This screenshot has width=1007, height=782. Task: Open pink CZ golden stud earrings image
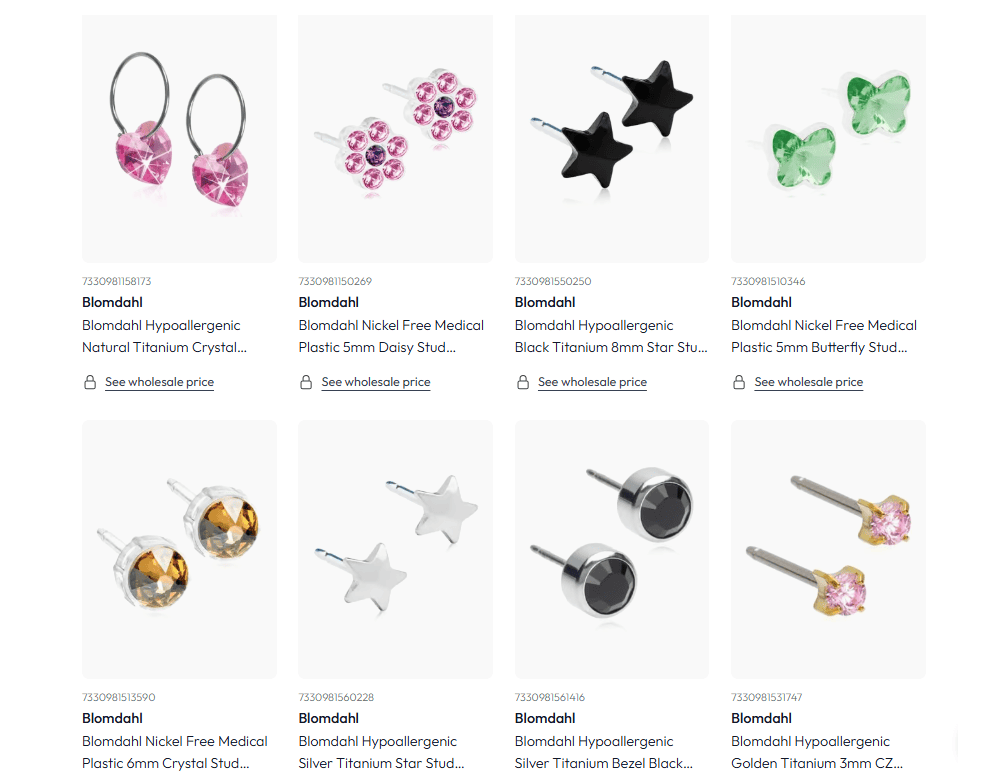(828, 550)
